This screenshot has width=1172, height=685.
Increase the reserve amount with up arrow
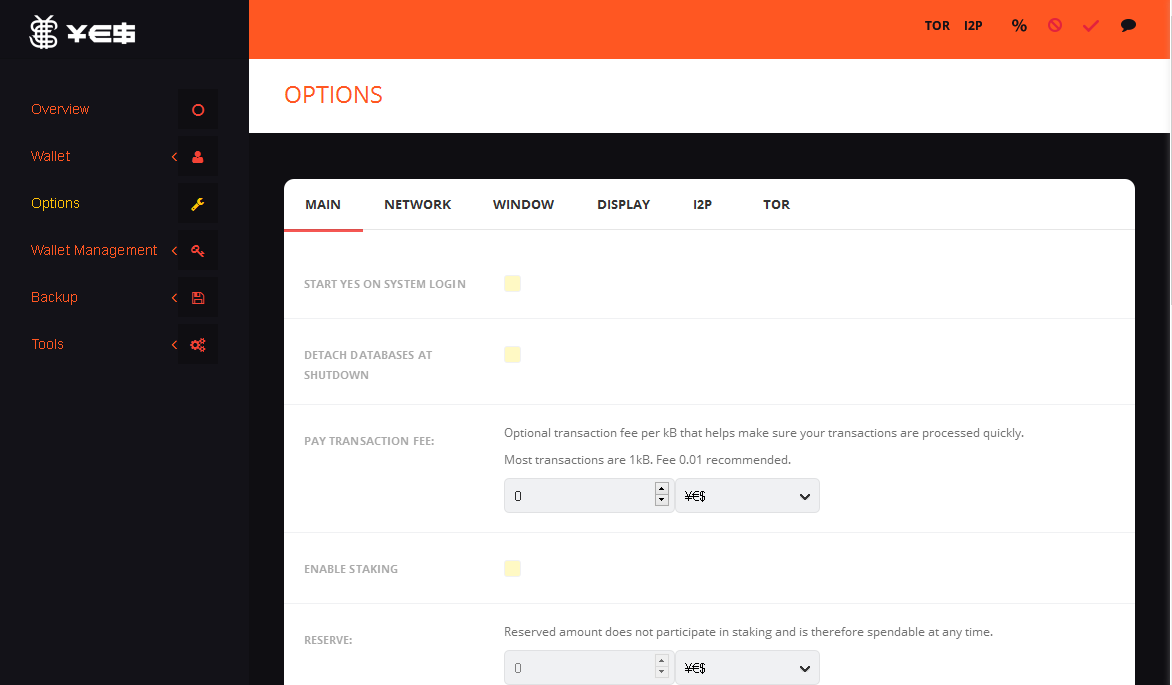661,661
